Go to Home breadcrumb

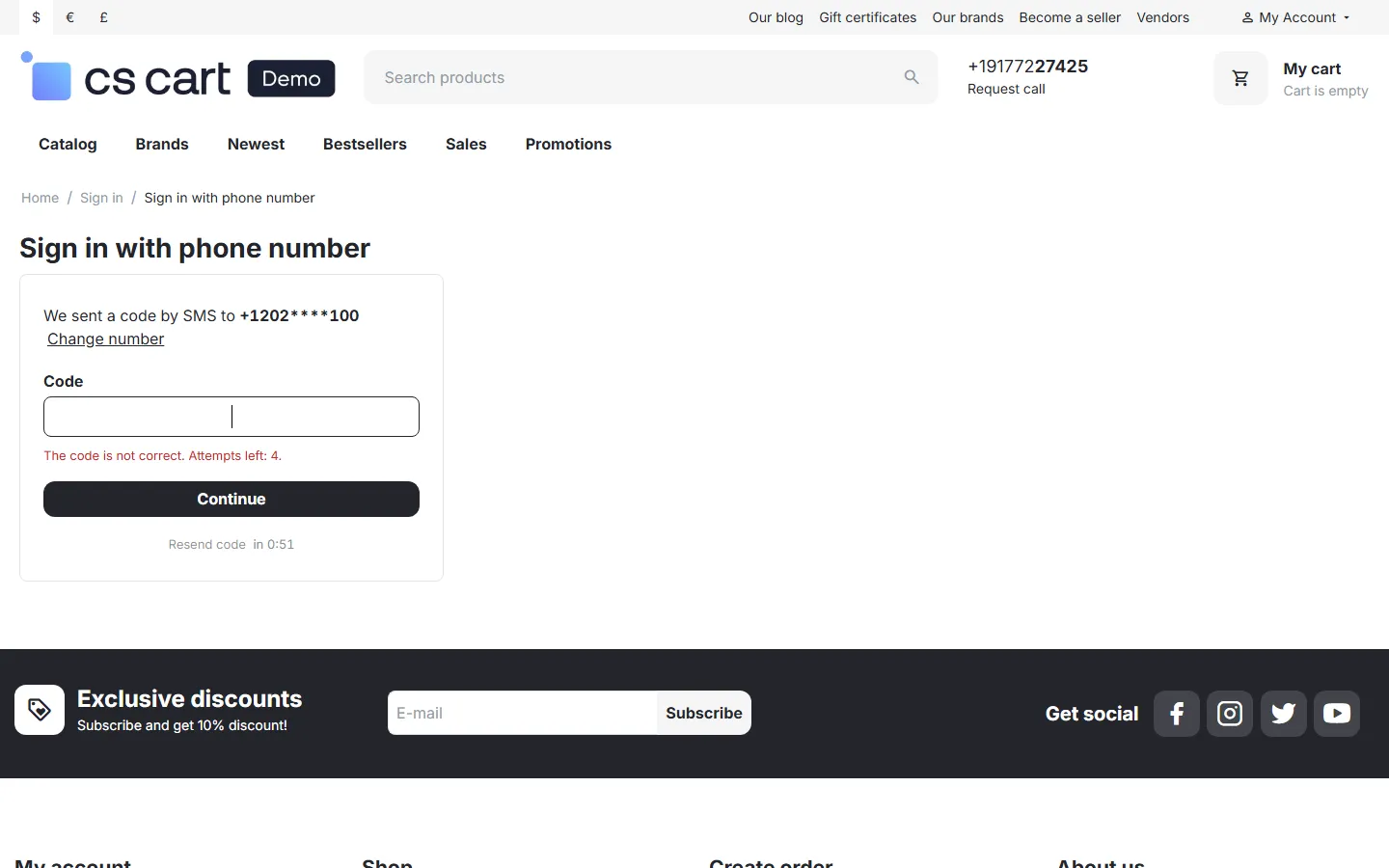[40, 198]
